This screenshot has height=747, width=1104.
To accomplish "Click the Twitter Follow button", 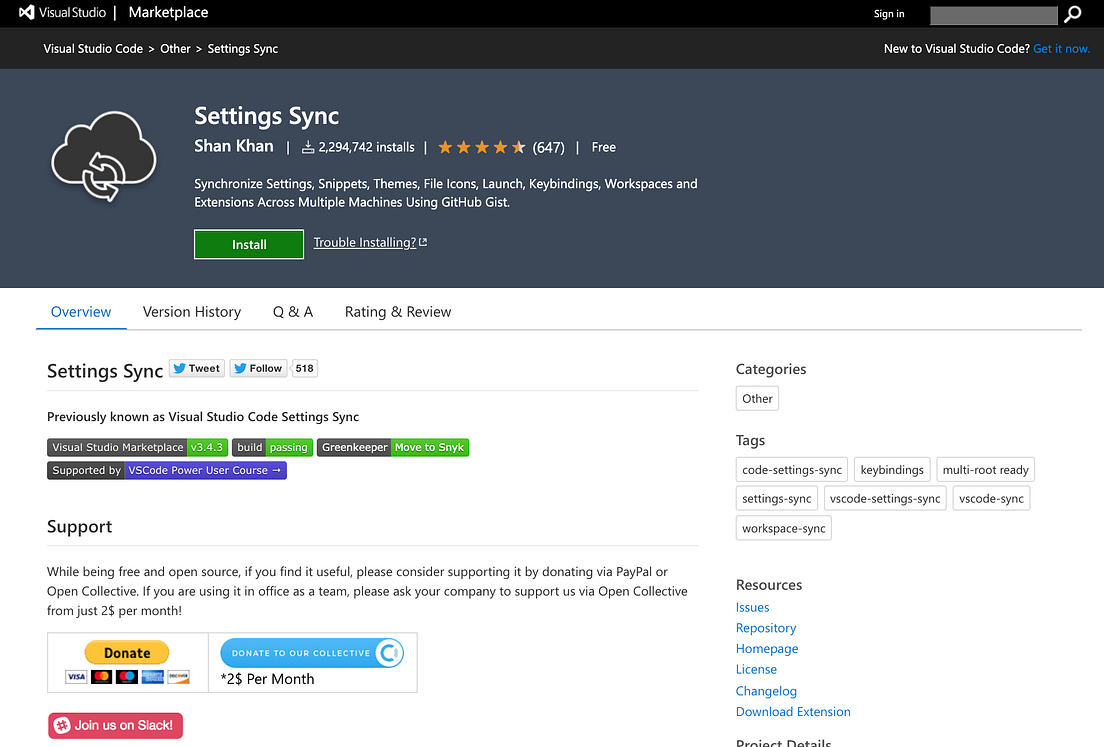I will (x=258, y=368).
